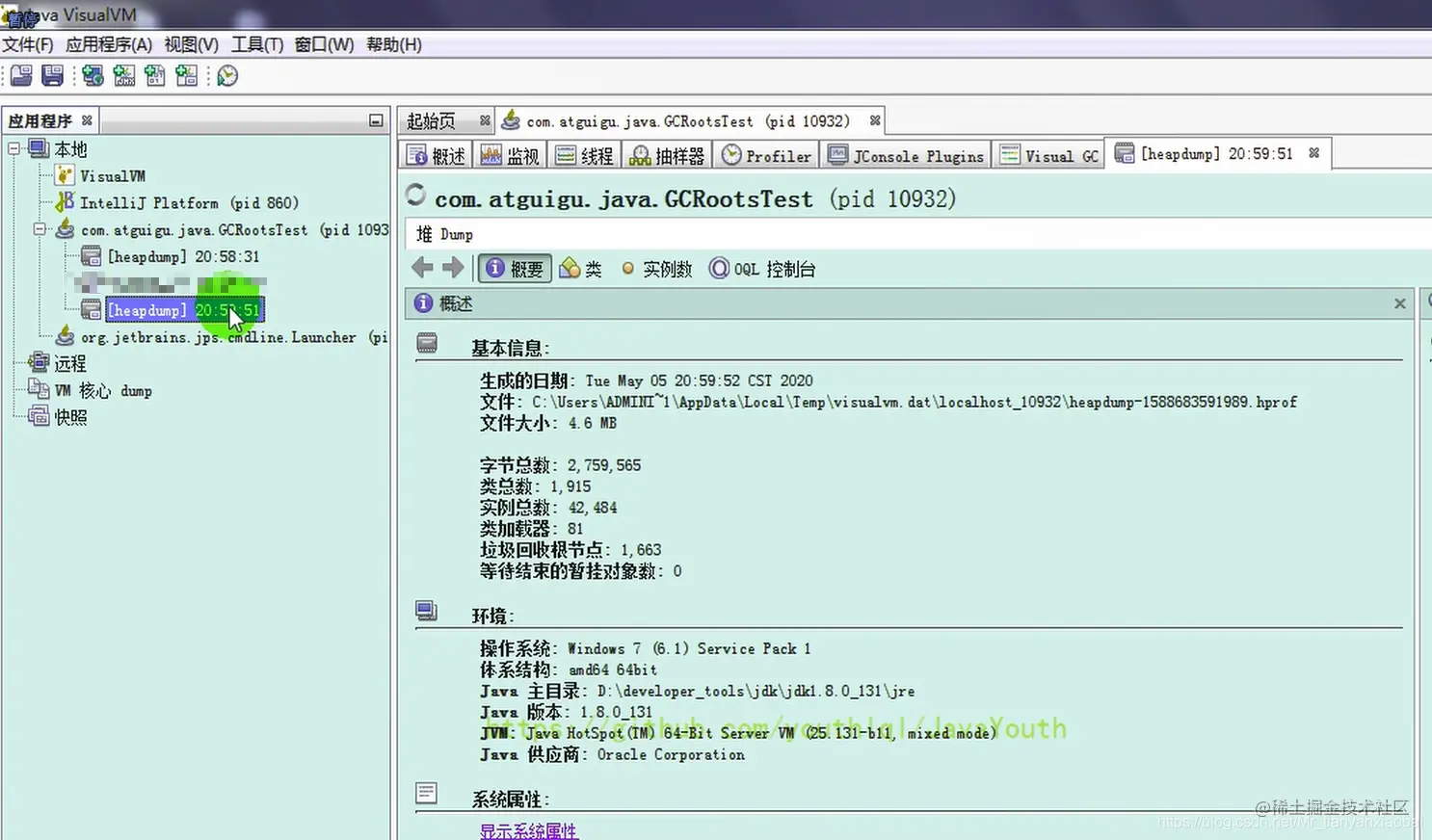This screenshot has width=1432, height=840.
Task: Select the 远程 tree node
Action: click(x=58, y=363)
